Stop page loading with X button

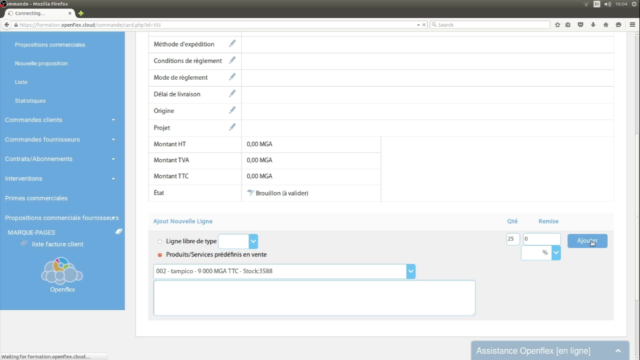click(424, 25)
